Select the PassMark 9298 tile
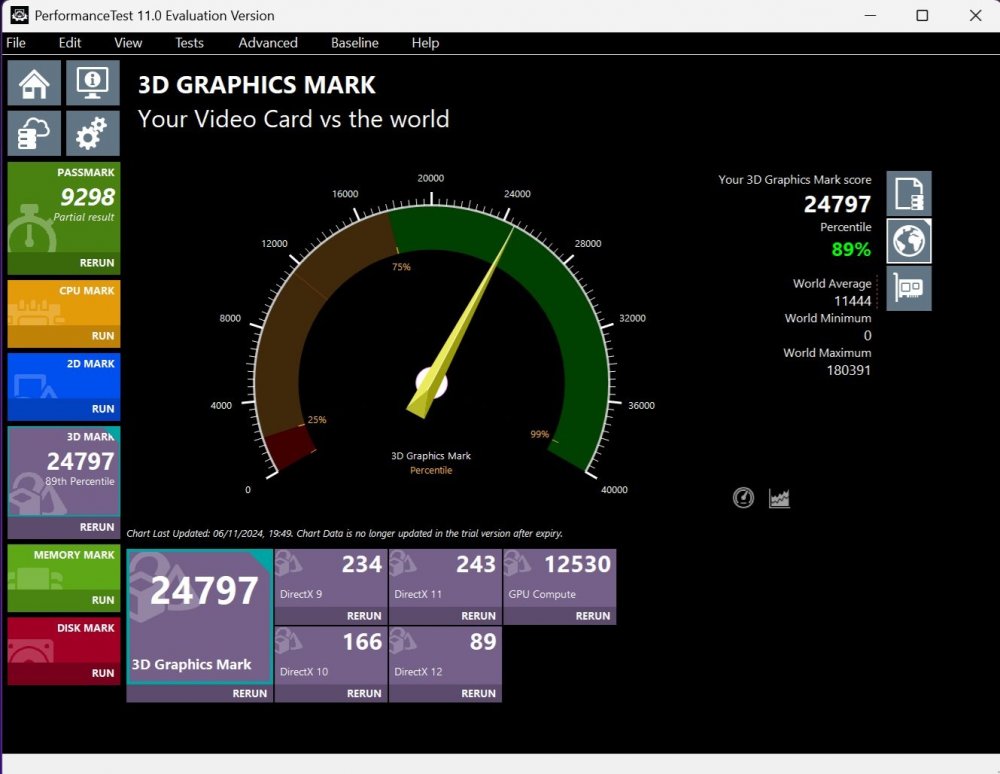This screenshot has height=774, width=1000. coord(64,208)
